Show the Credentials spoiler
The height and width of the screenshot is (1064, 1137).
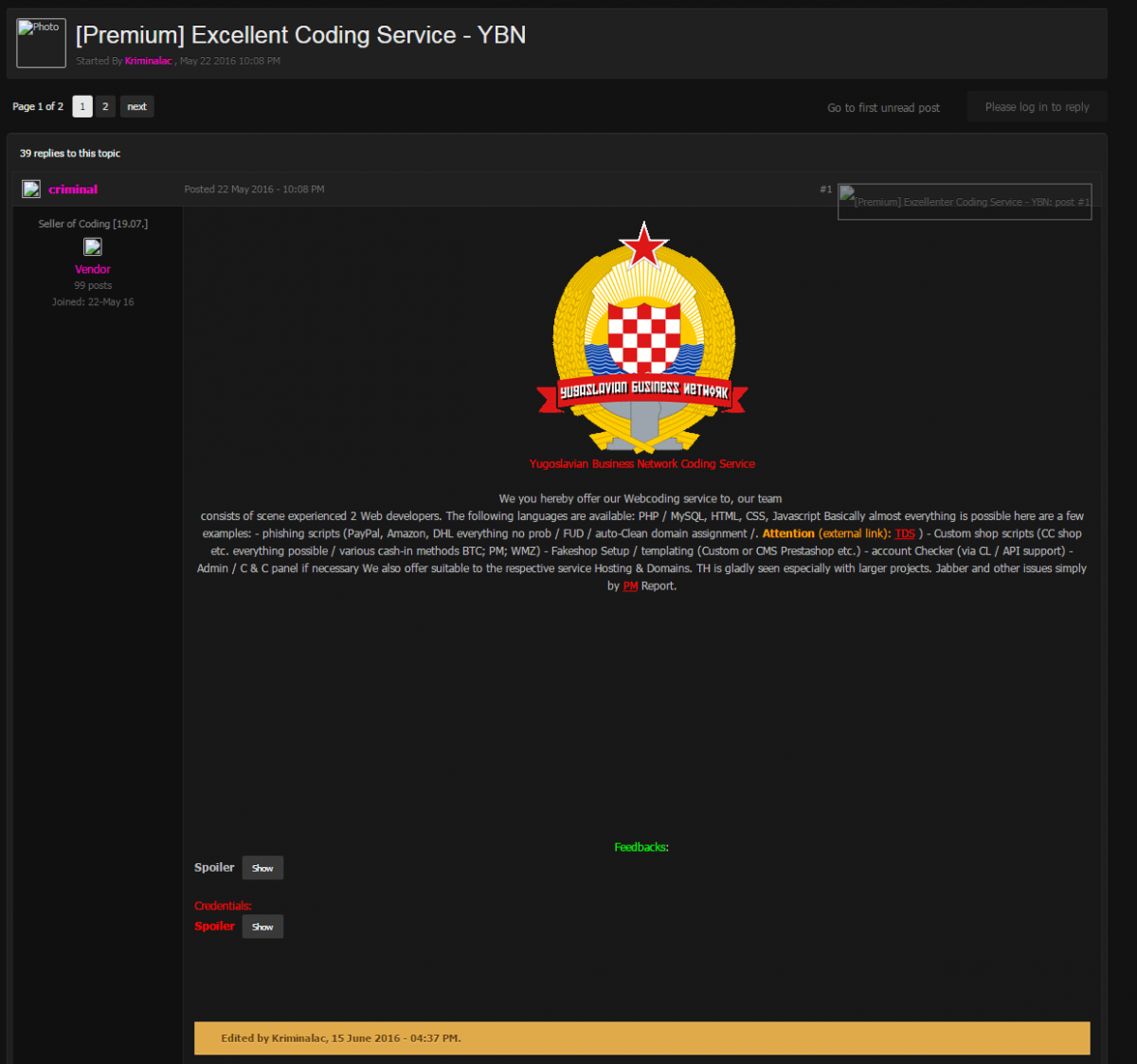[262, 927]
